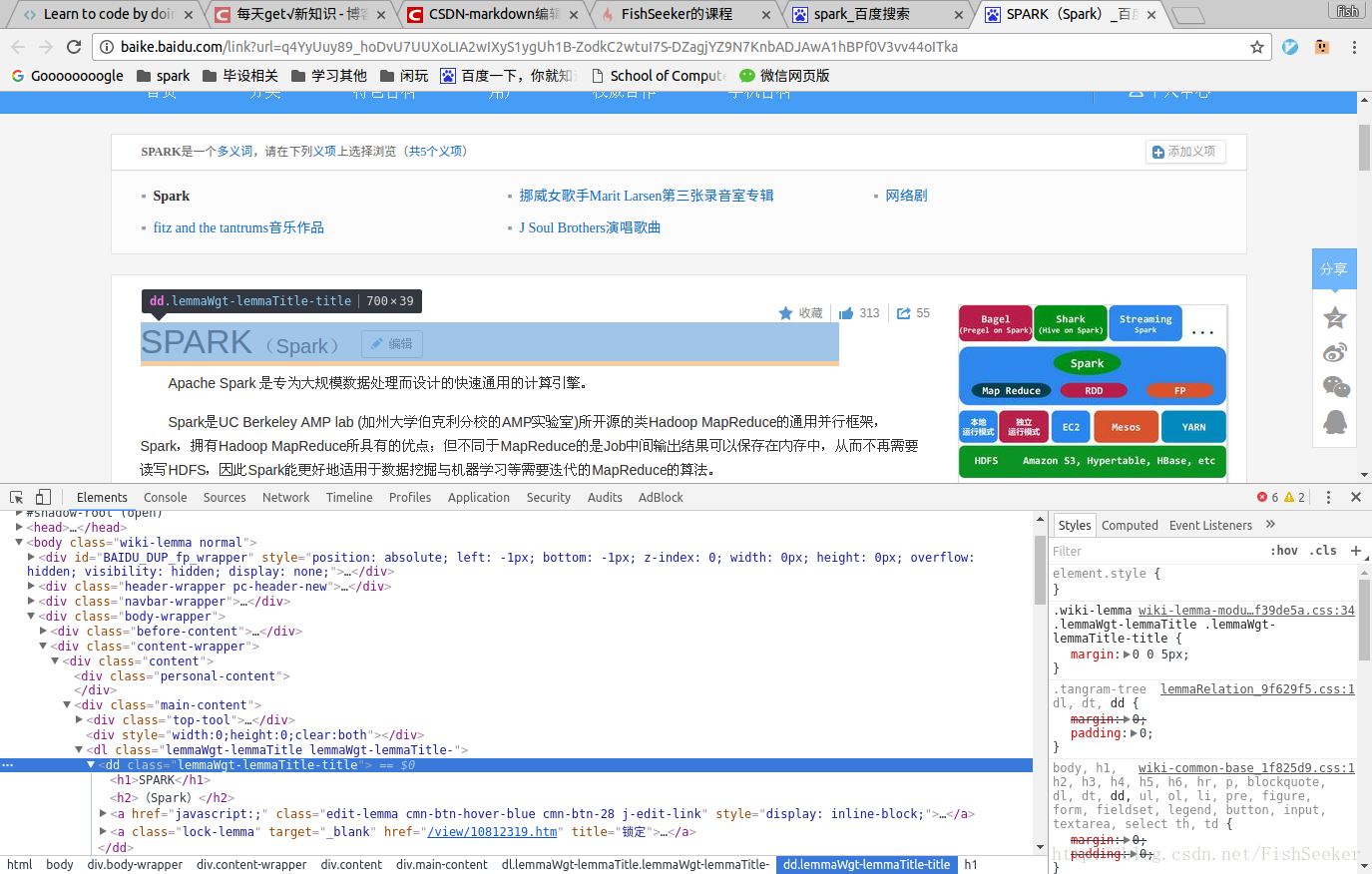Toggle the .cls class editor
The width and height of the screenshot is (1372, 874).
1323,551
